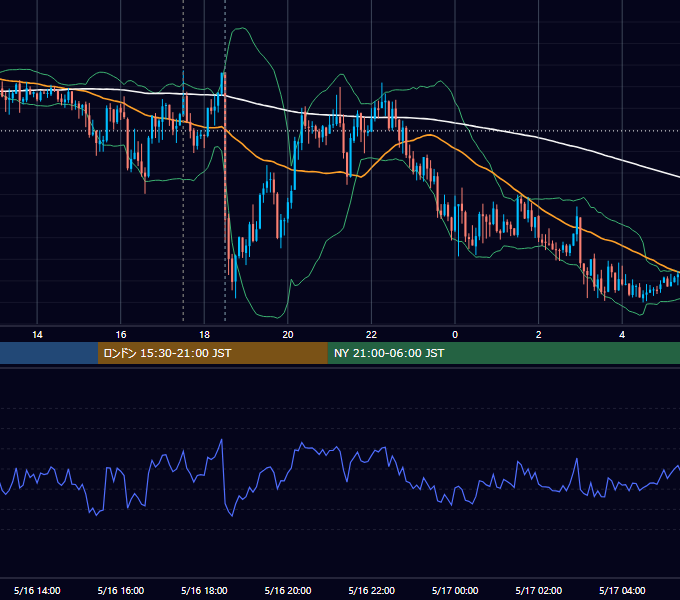Click the 5/16 16:00 indicator time label
Image resolution: width=680 pixels, height=600 pixels.
coord(121,590)
